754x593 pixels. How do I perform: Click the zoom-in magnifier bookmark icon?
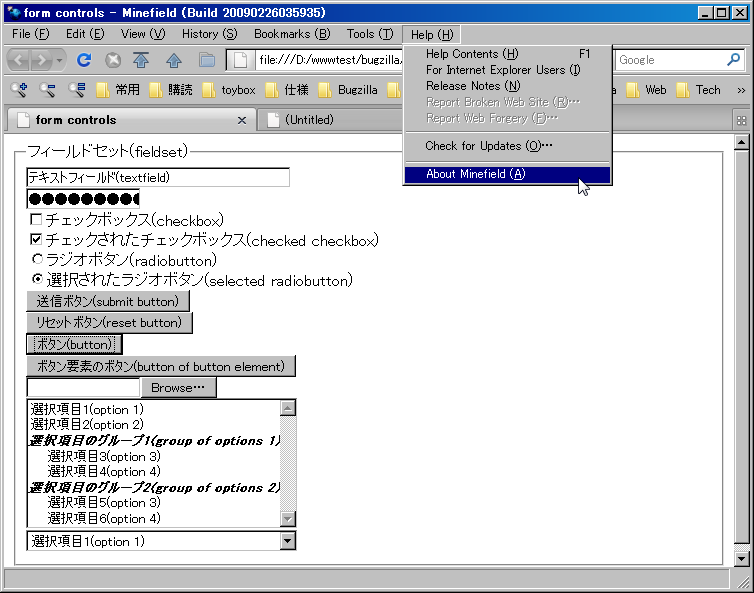click(19, 89)
